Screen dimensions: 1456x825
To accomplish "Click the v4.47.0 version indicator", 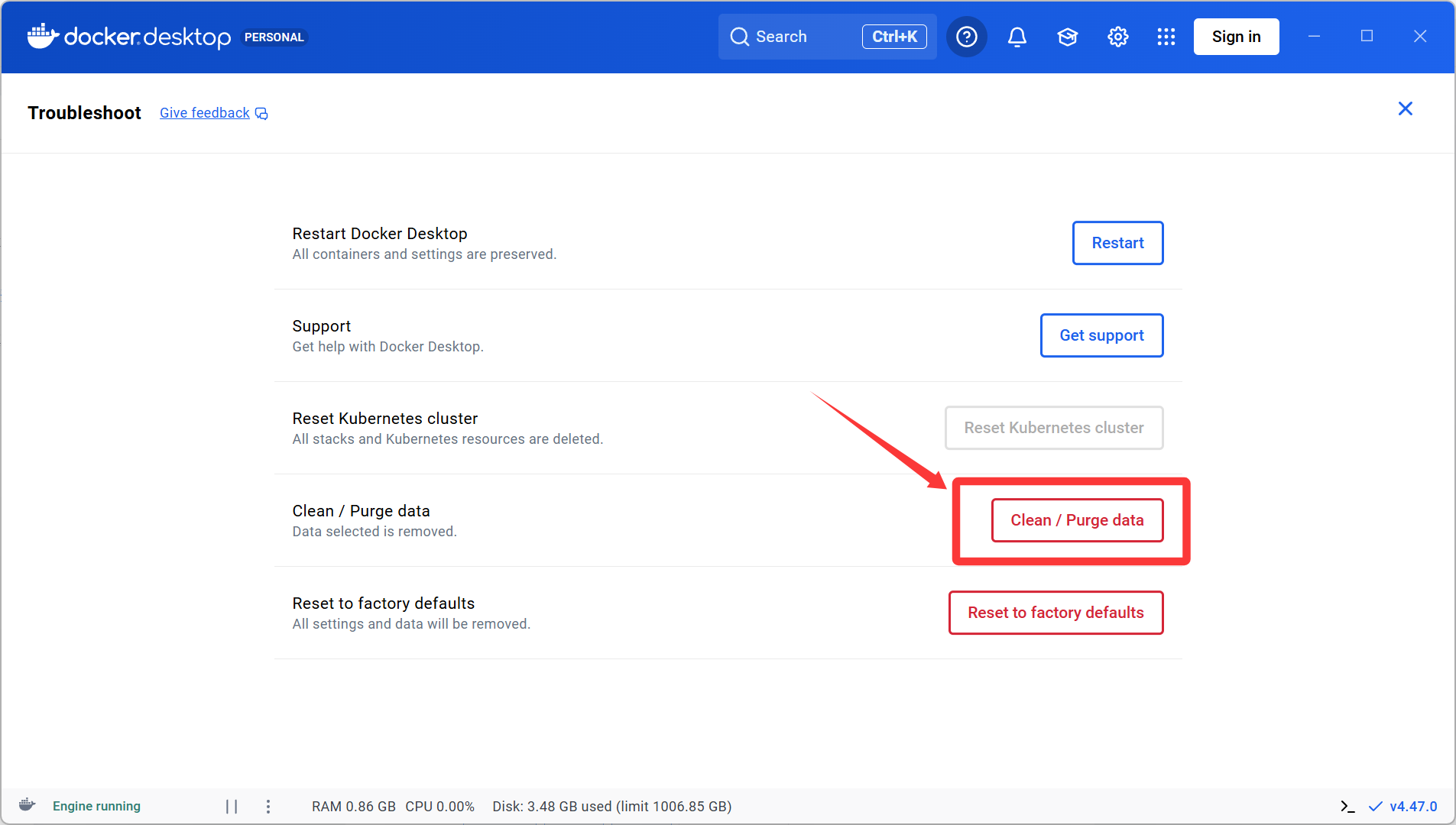I will (1403, 807).
